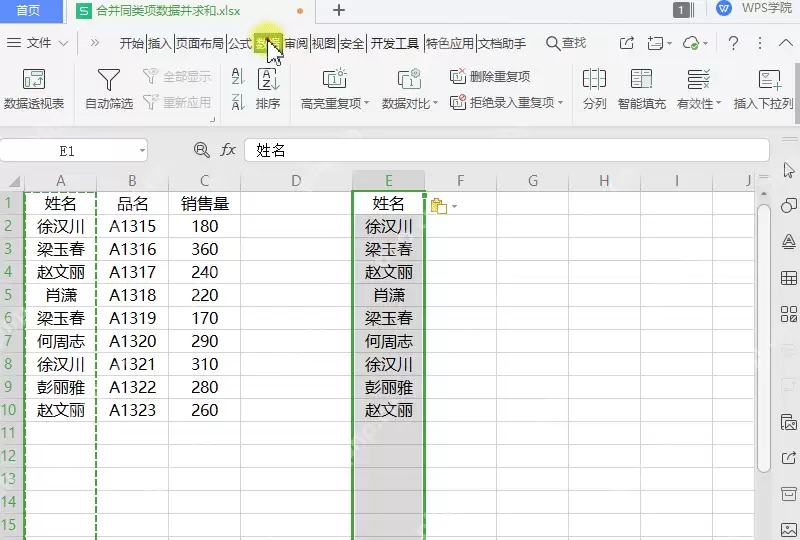Click cell 彭丽雅 in column E
The image size is (800, 540).
point(388,387)
